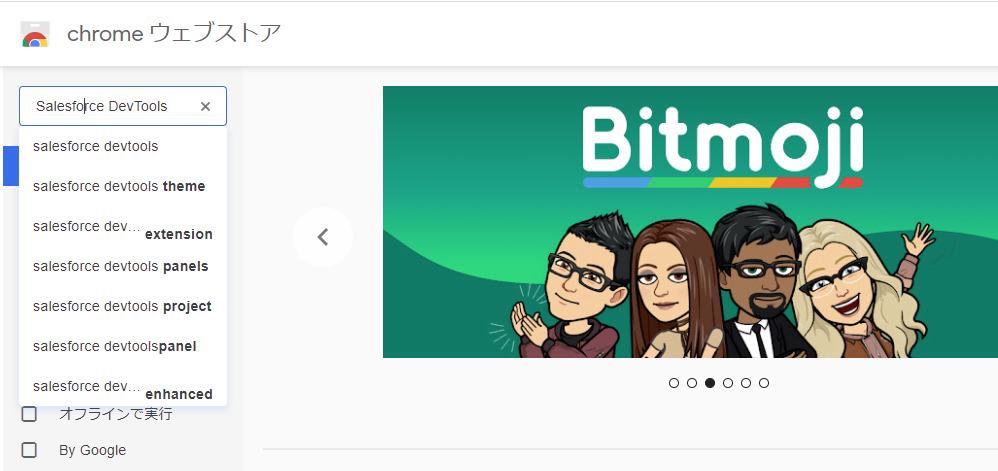998x471 pixels.
Task: Jump to fourth carousel slide dot
Action: coord(728,383)
